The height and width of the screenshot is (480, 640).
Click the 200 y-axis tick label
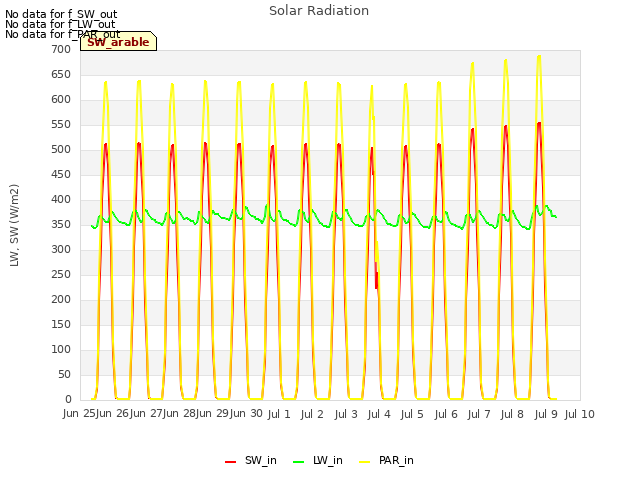61,300
